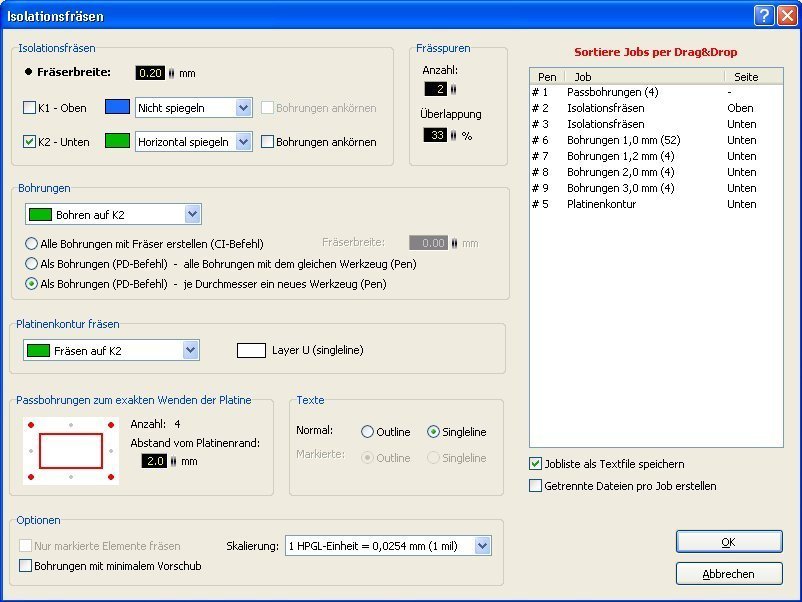Click the help question mark icon
The width and height of the screenshot is (802, 602).
coord(764,15)
